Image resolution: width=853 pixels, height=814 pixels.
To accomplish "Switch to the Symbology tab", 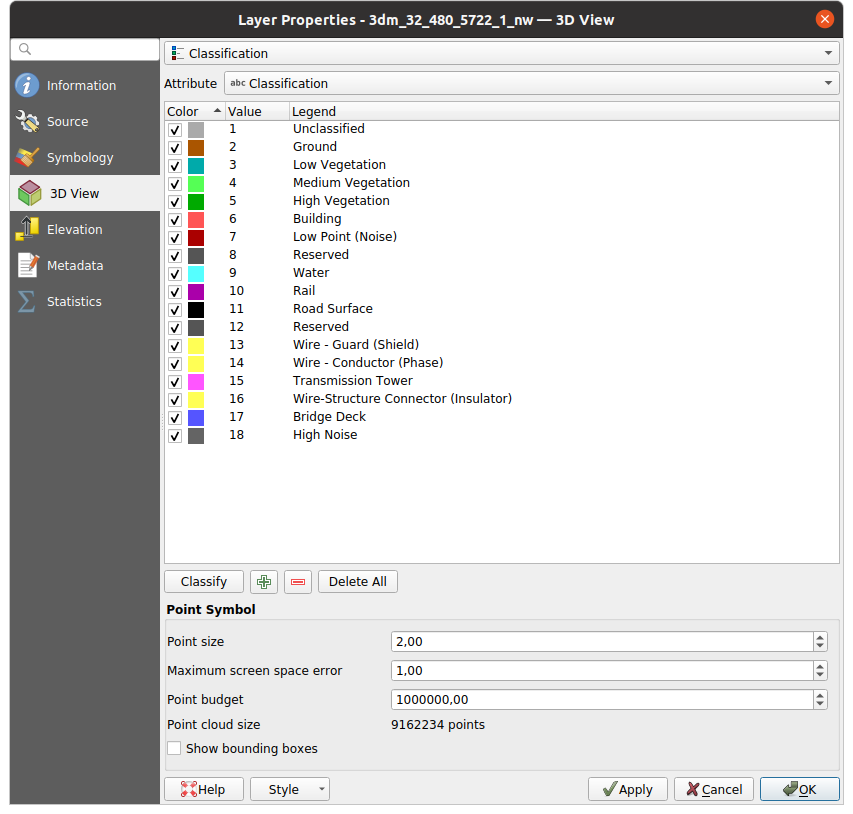I will pos(85,157).
